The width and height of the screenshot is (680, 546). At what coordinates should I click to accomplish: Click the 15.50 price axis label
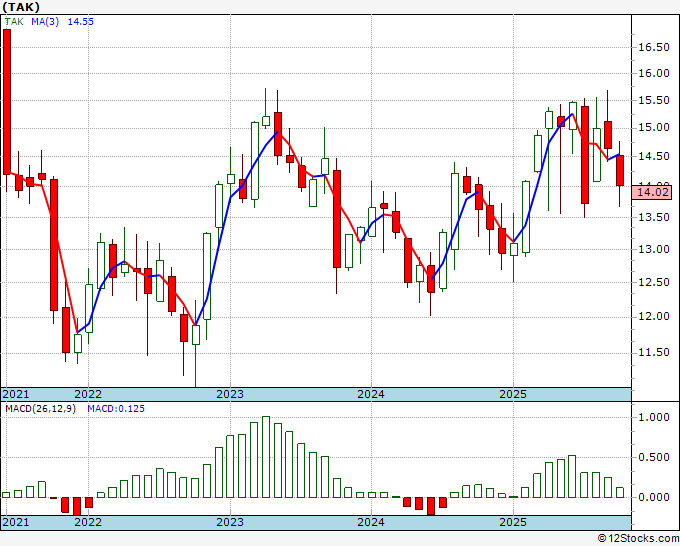tap(654, 101)
